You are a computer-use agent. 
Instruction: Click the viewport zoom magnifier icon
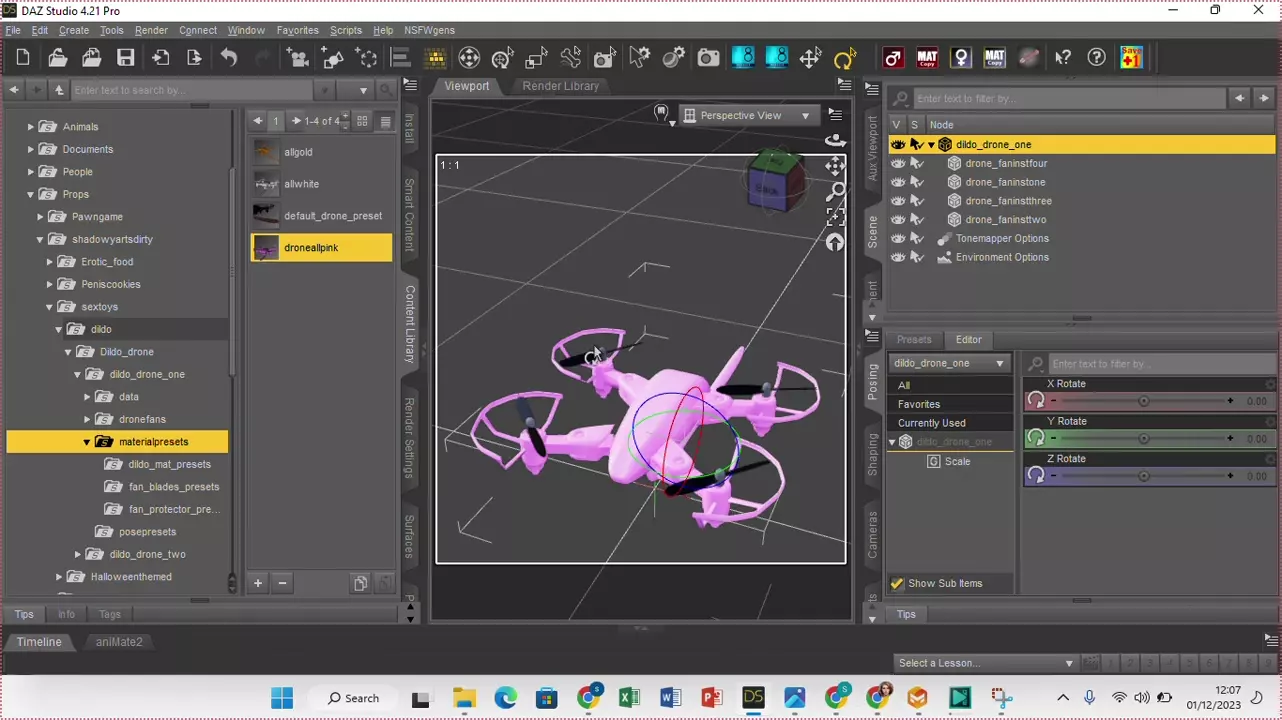click(835, 191)
